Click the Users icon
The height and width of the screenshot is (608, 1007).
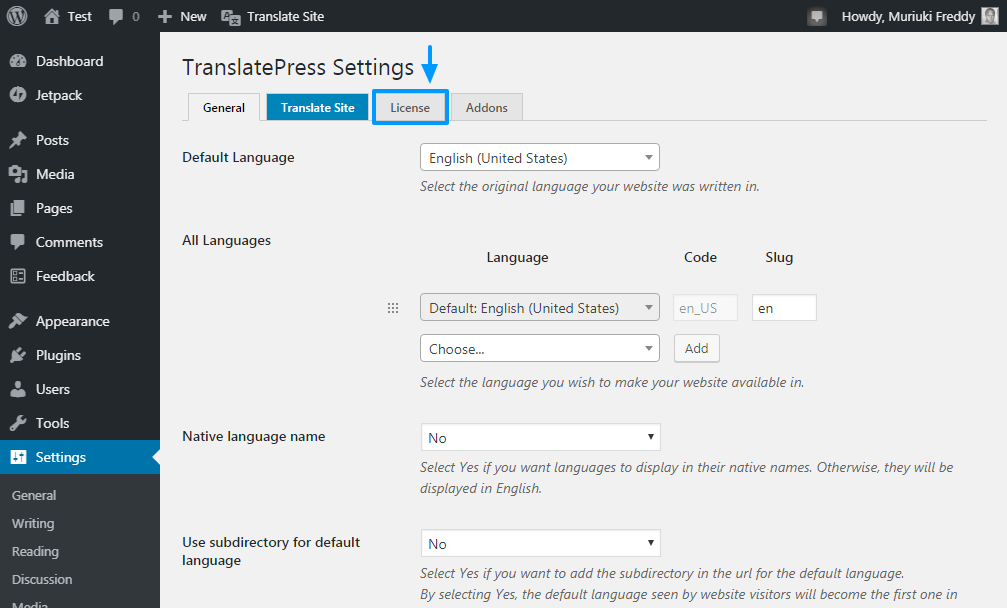click(18, 389)
